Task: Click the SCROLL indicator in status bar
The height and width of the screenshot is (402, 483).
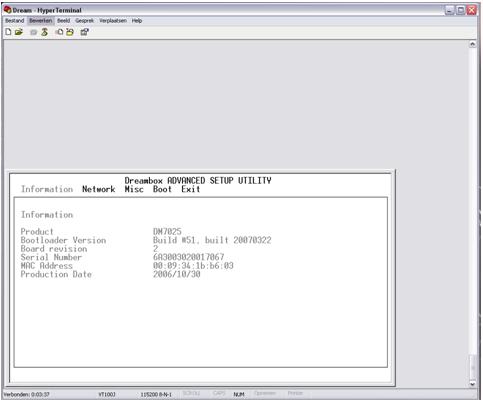Action: point(191,393)
